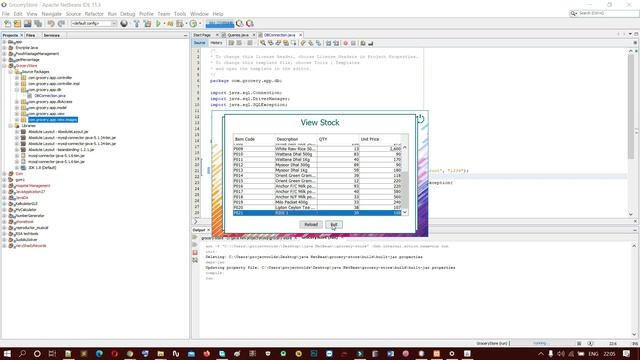Click the Unit Price column header
The height and width of the screenshot is (360, 640).
[380, 139]
